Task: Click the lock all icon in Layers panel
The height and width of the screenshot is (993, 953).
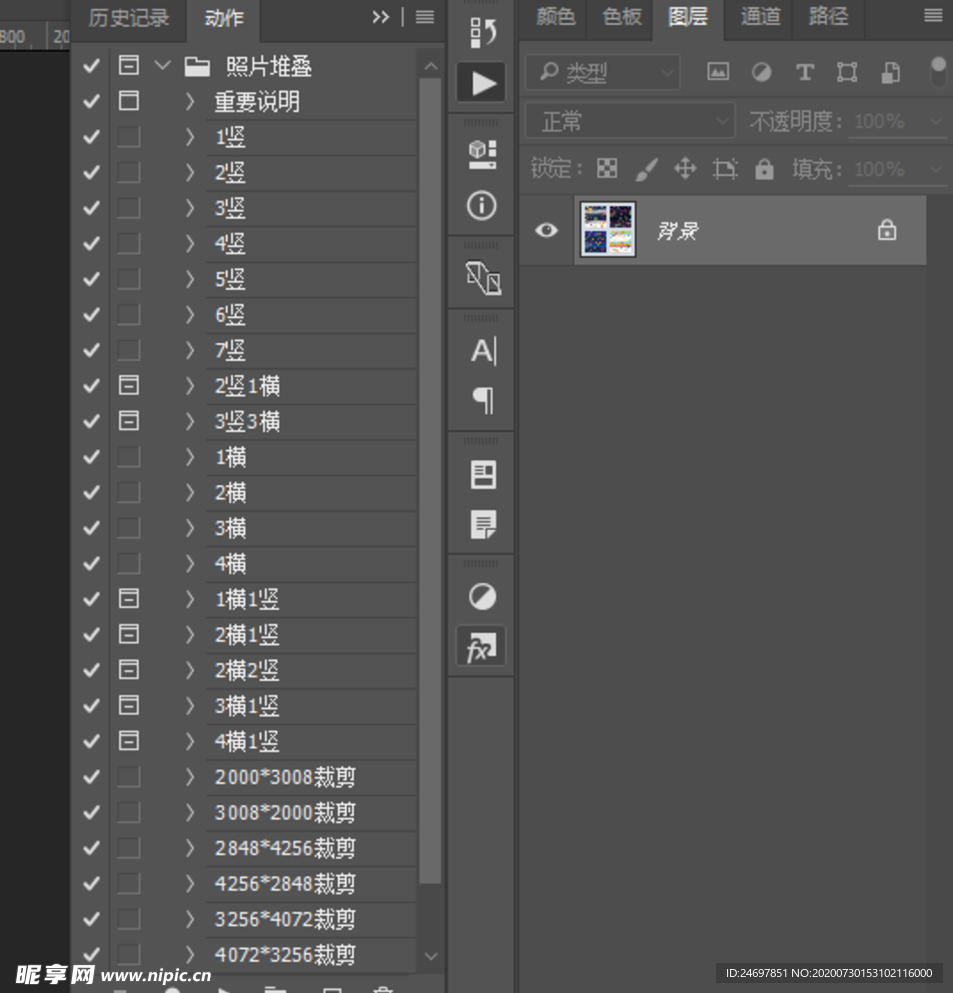Action: click(x=764, y=169)
